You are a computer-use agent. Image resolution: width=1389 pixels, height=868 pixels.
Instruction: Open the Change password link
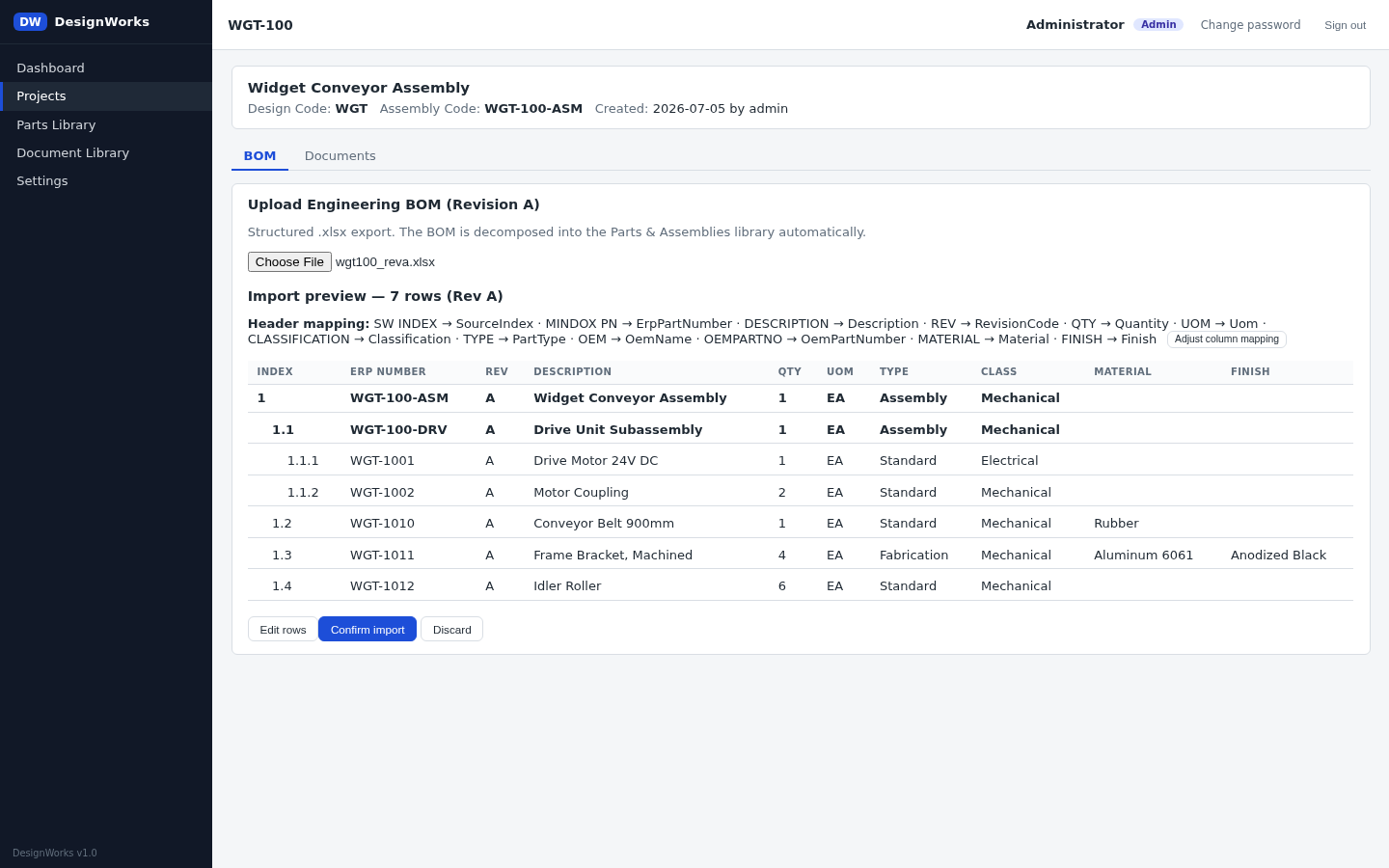point(1250,25)
